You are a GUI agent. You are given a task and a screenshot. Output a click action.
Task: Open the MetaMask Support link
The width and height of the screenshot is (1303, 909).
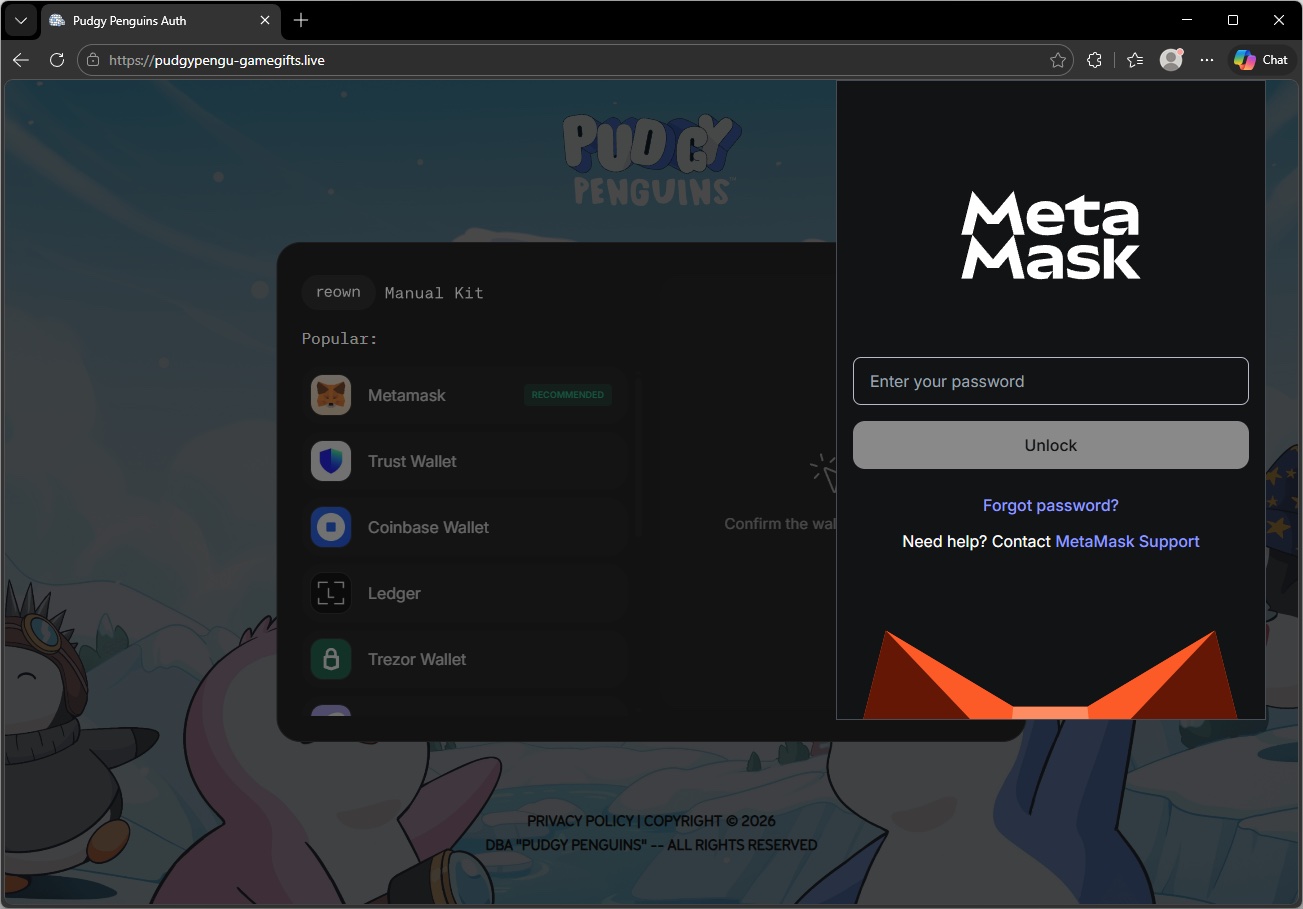pos(1127,541)
